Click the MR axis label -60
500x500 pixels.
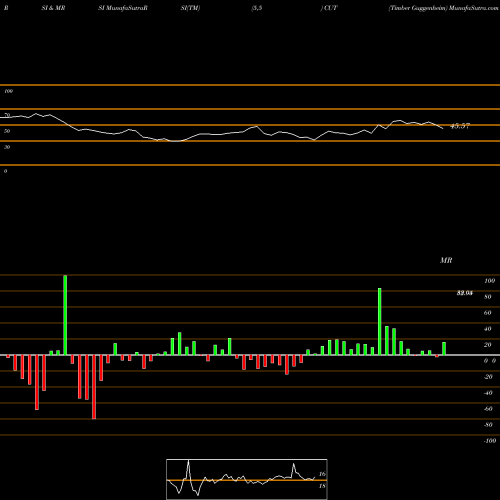[488, 409]
